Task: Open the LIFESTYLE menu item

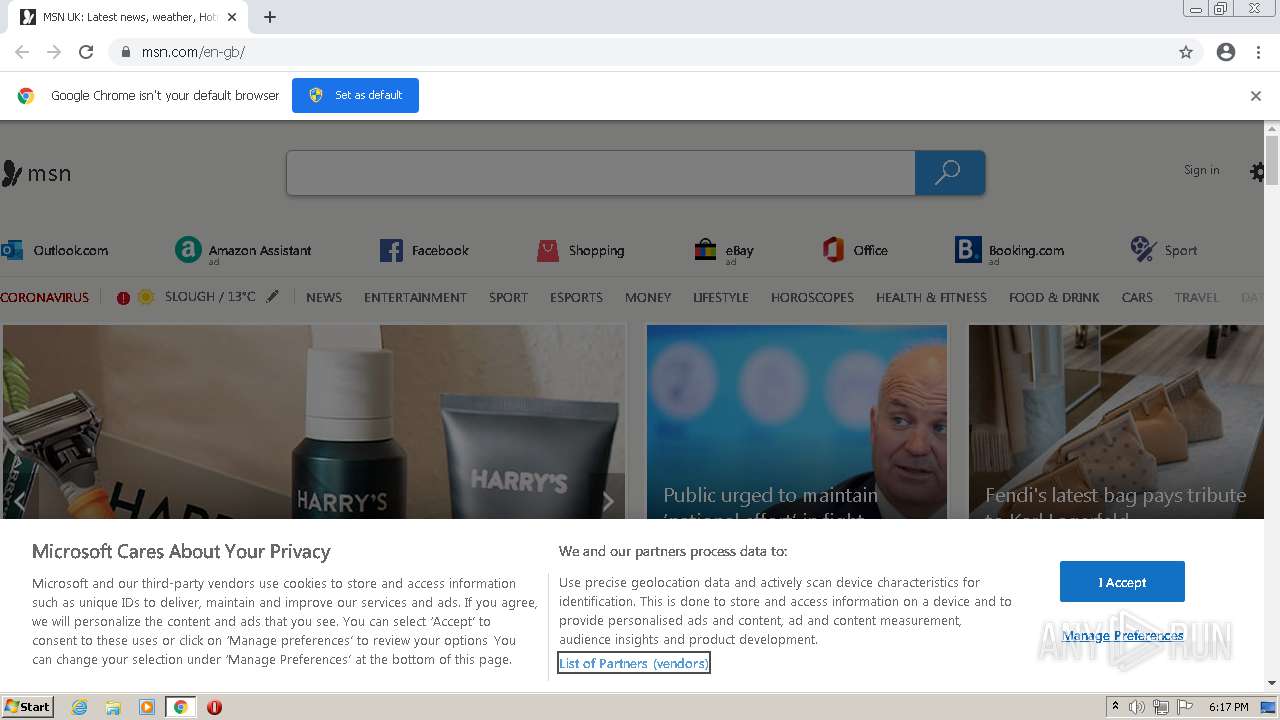Action: pos(721,297)
